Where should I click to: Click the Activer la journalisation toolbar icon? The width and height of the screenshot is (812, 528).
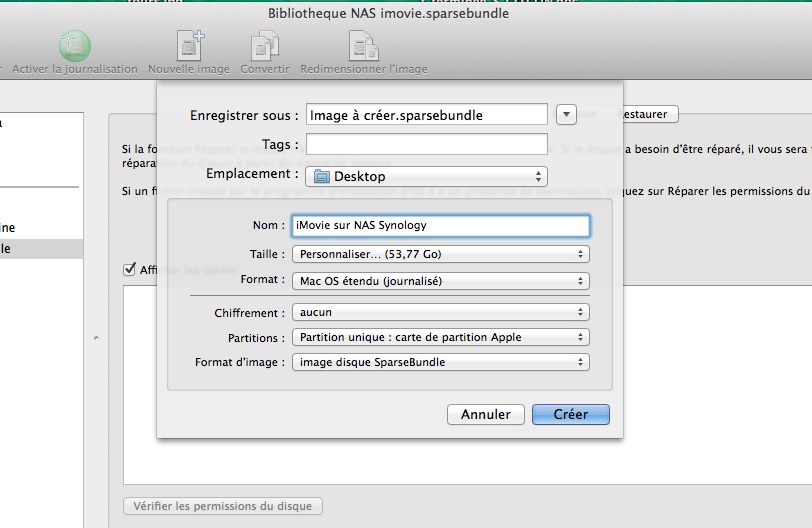pos(74,46)
